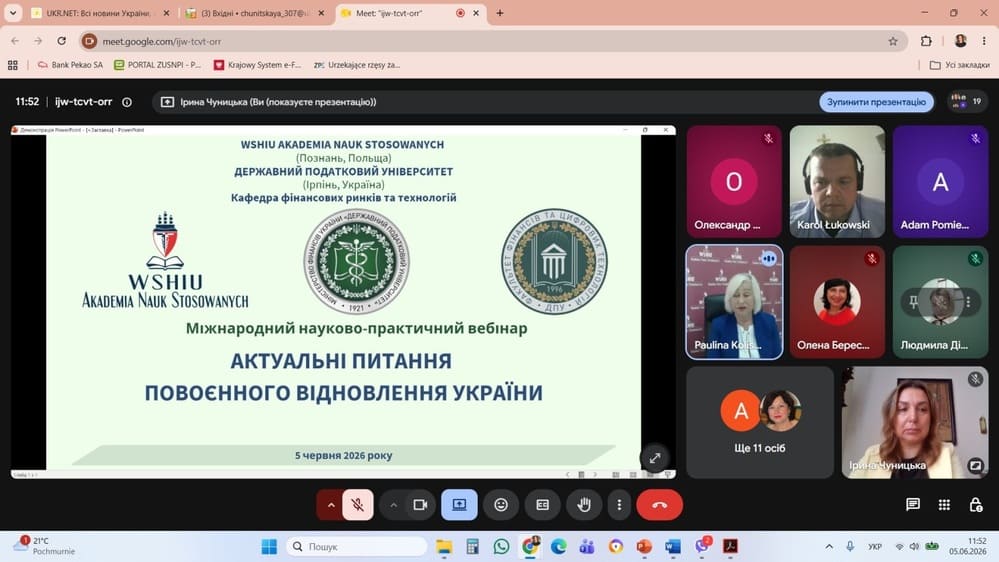The height and width of the screenshot is (562, 999).
Task: Open Urzekające rzęsy bookmark
Action: click(357, 64)
